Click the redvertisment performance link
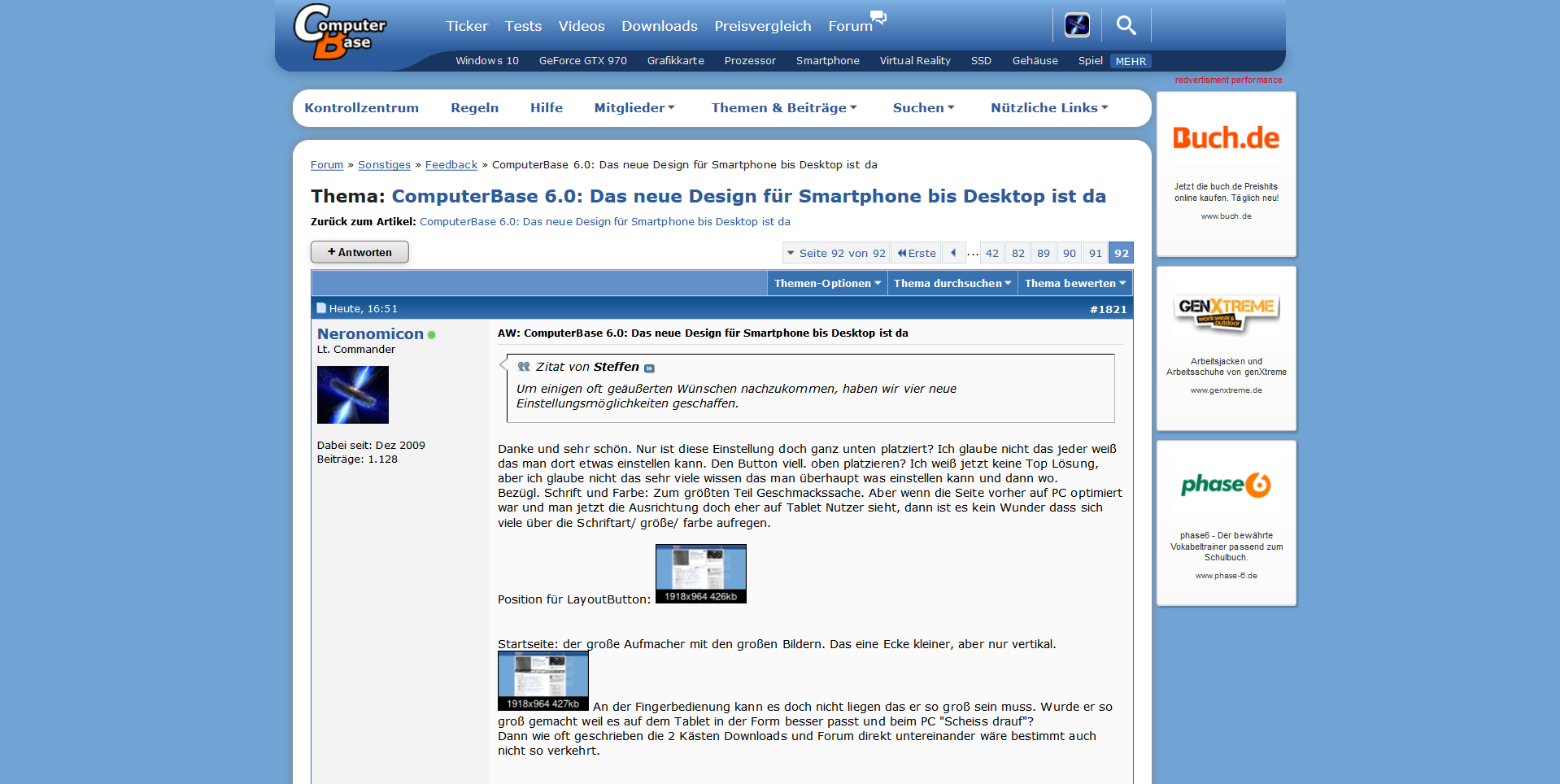Viewport: 1560px width, 784px height. (x=1228, y=80)
